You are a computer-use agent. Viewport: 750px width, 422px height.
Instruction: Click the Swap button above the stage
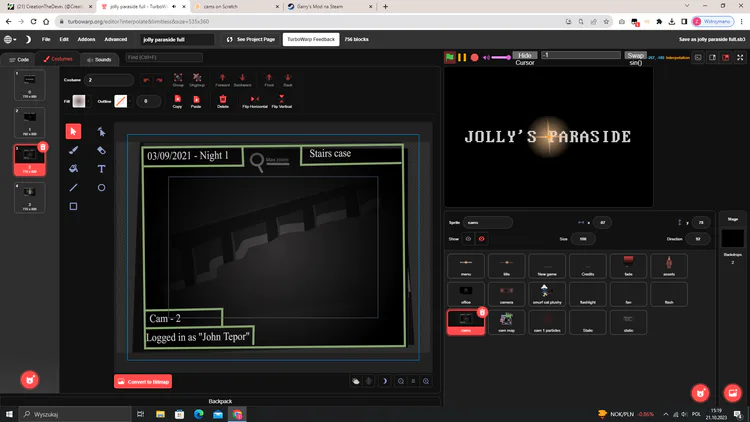point(635,56)
